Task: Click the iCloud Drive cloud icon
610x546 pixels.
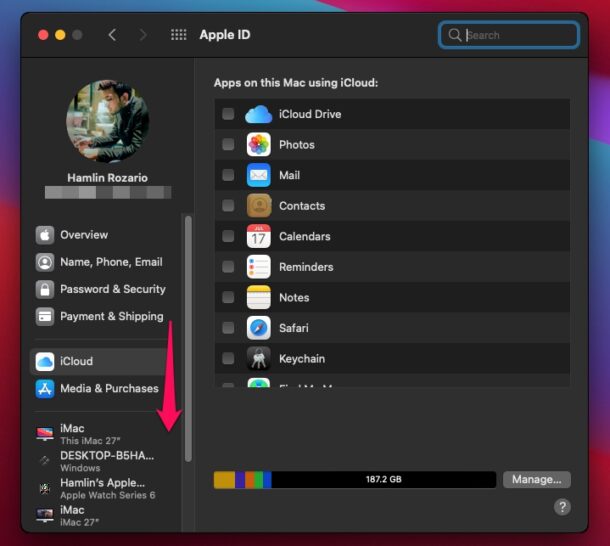Action: pos(258,114)
